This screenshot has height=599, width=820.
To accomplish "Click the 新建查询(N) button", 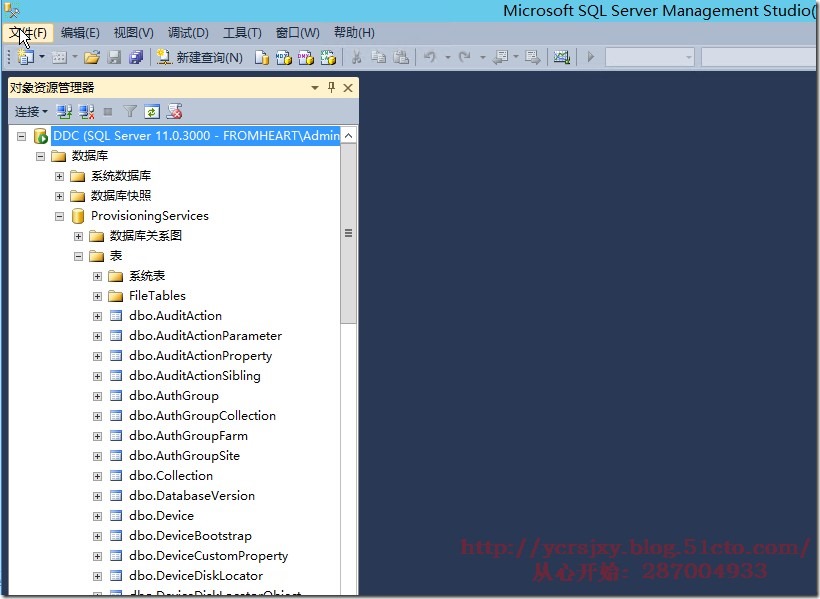I will click(x=200, y=57).
